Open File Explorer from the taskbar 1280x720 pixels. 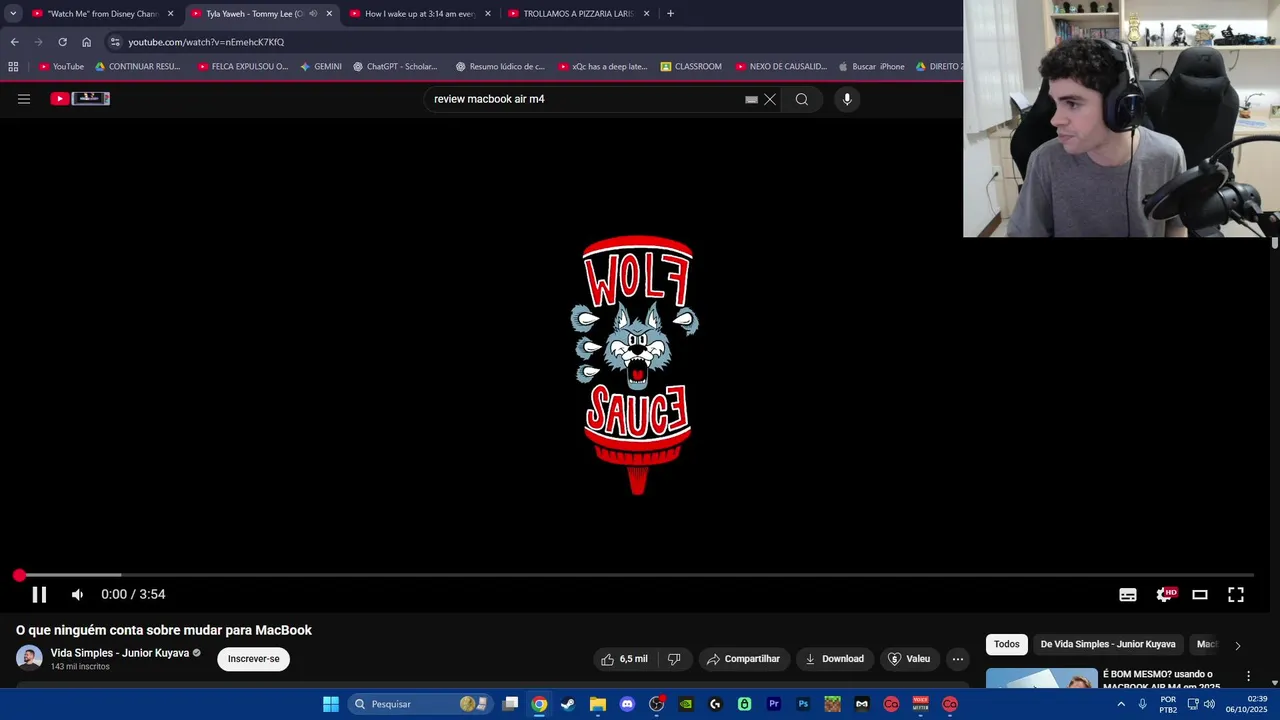coord(598,704)
